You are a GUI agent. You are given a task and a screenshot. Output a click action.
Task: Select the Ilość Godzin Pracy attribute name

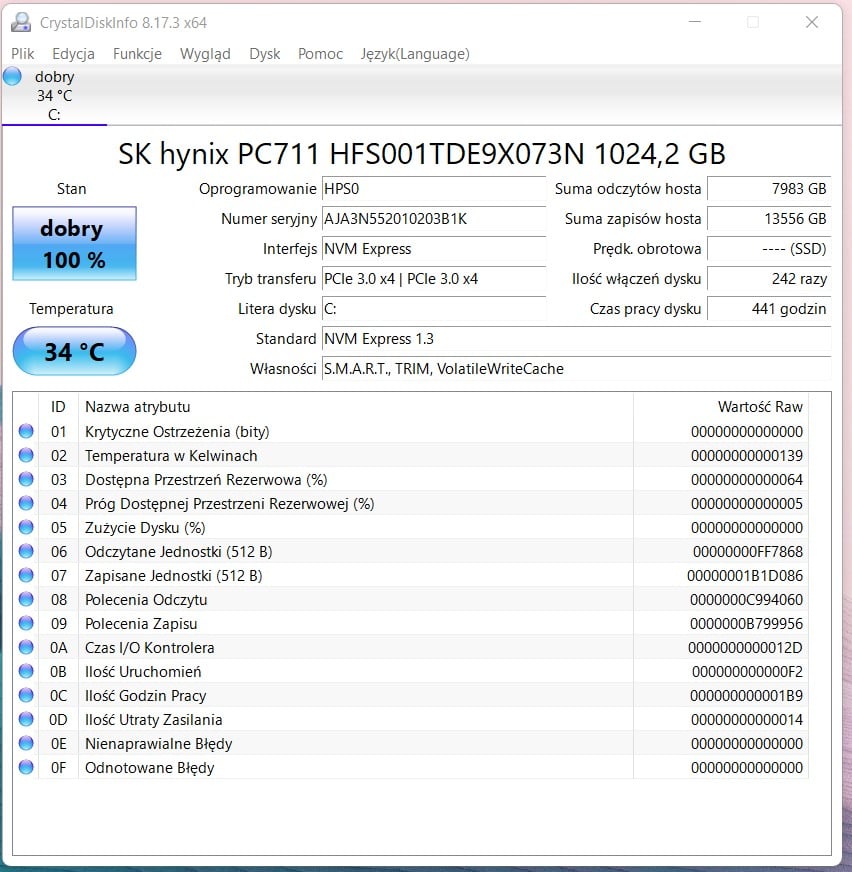(145, 696)
